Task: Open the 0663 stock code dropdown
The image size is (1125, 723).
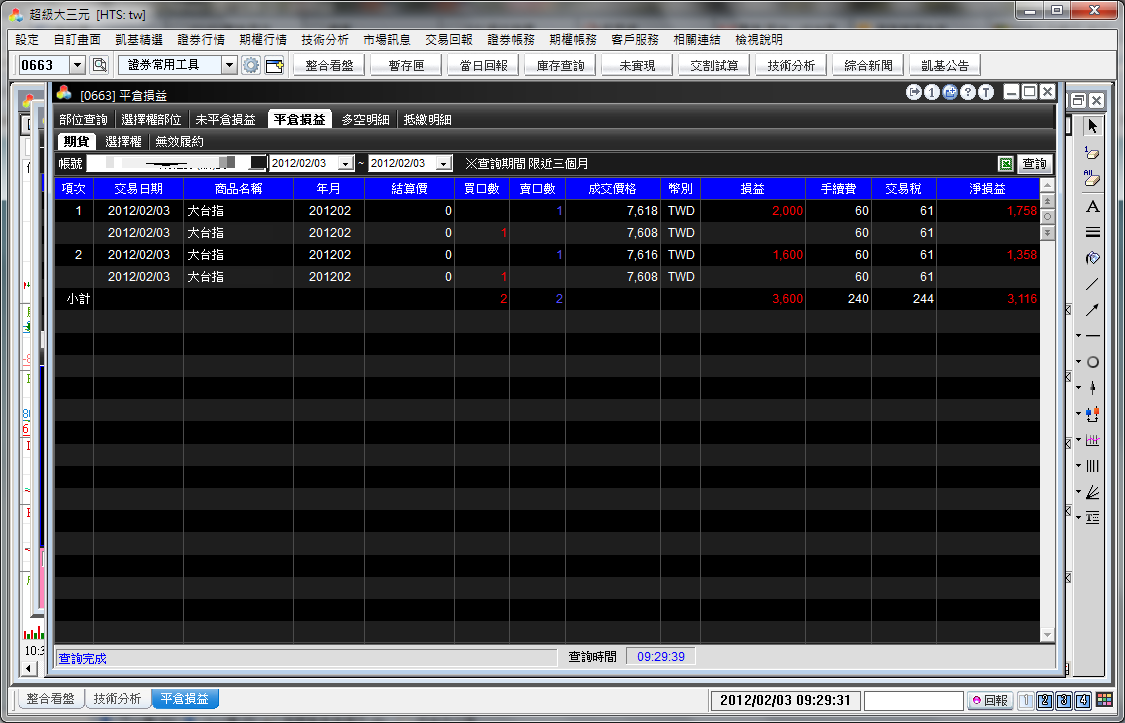Action: [x=78, y=65]
